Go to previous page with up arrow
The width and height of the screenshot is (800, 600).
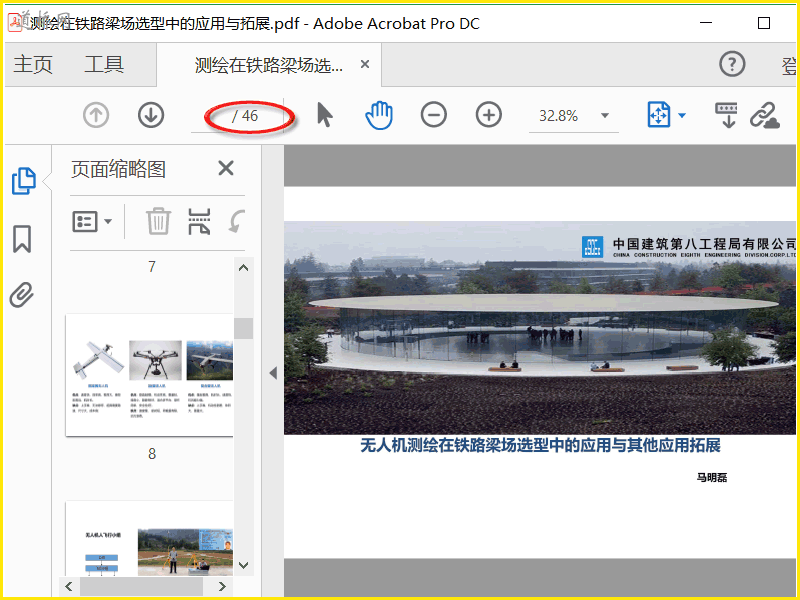pos(96,115)
